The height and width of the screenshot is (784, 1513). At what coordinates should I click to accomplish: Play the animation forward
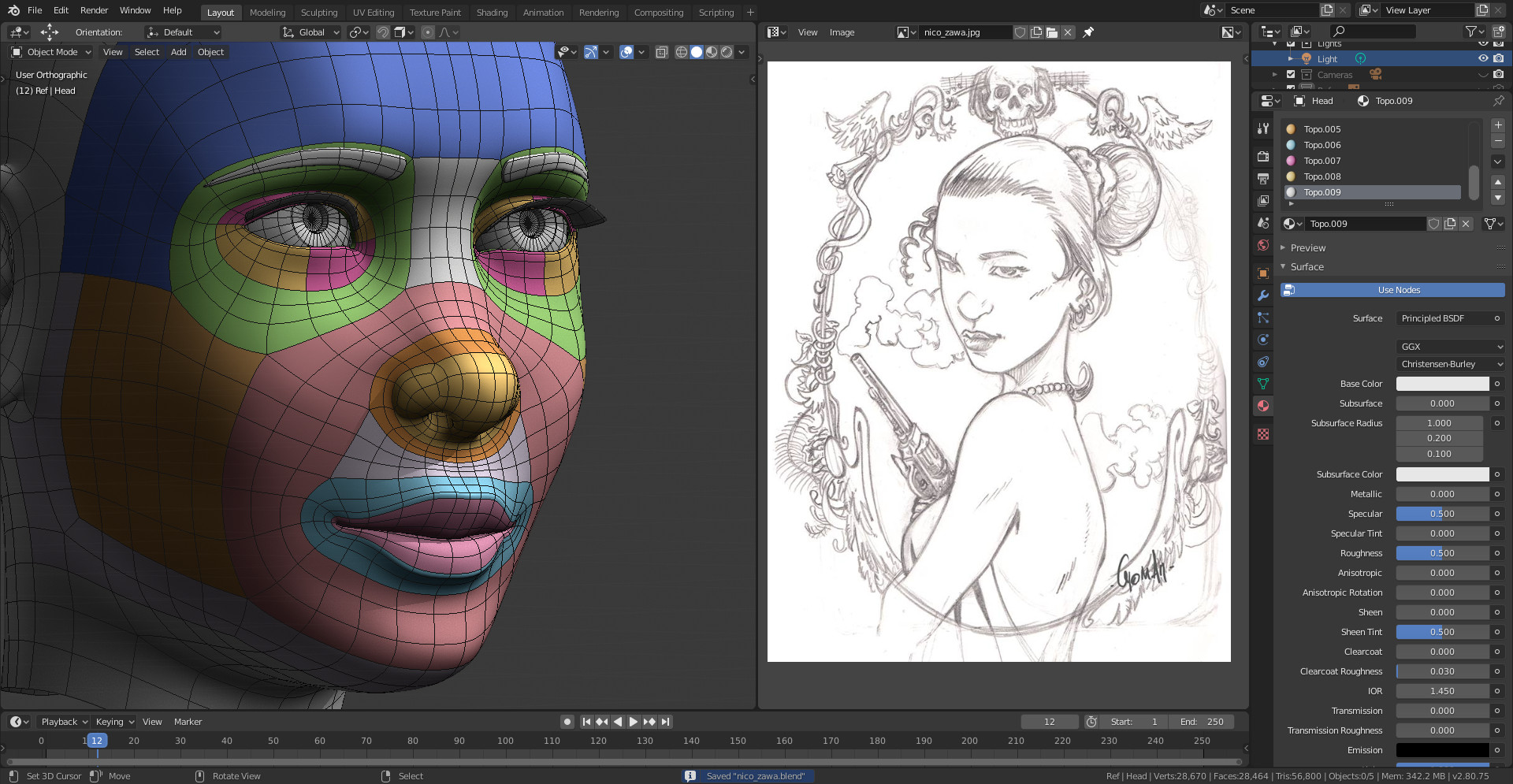point(633,722)
